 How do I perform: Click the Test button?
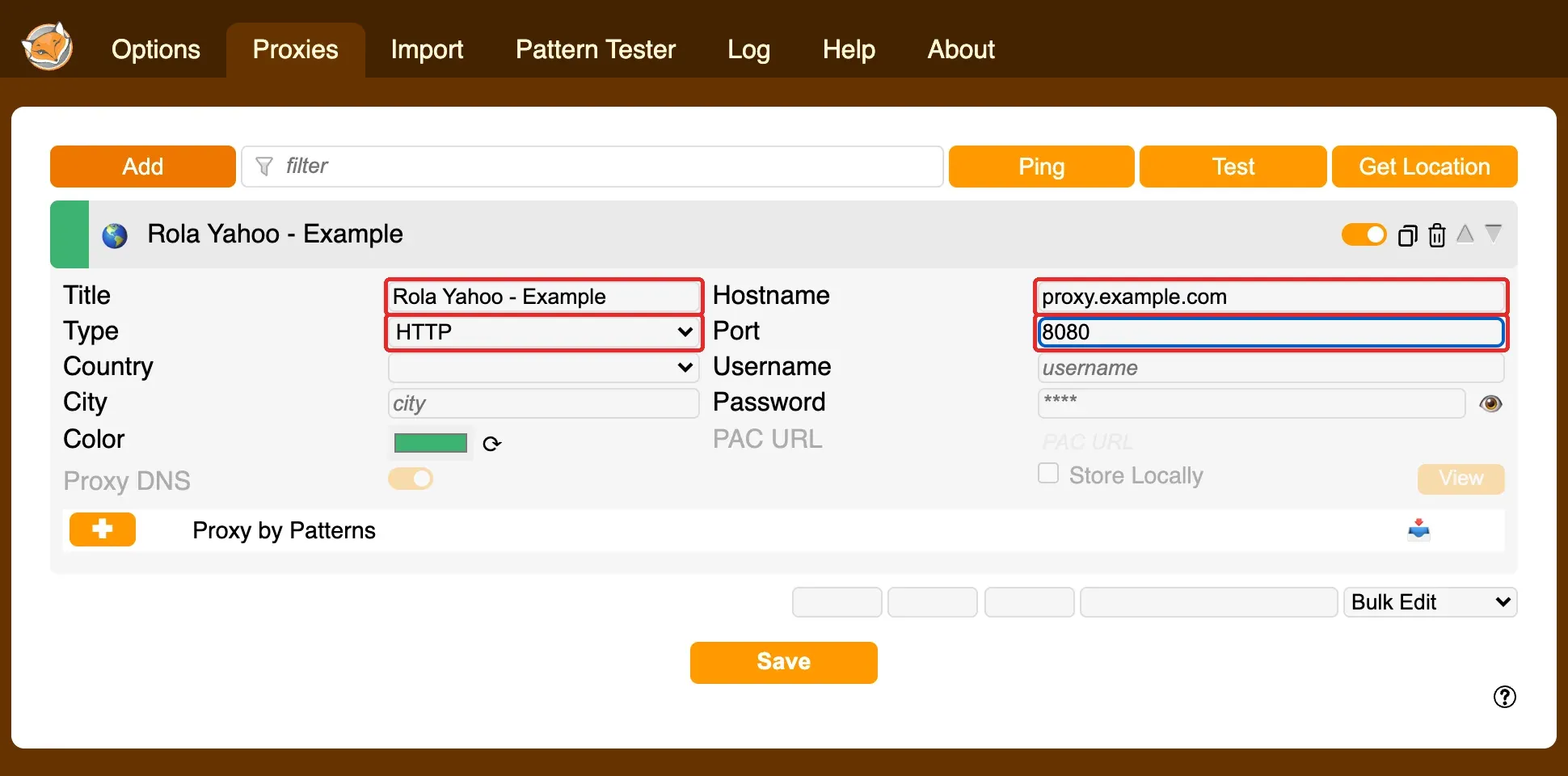click(x=1233, y=167)
